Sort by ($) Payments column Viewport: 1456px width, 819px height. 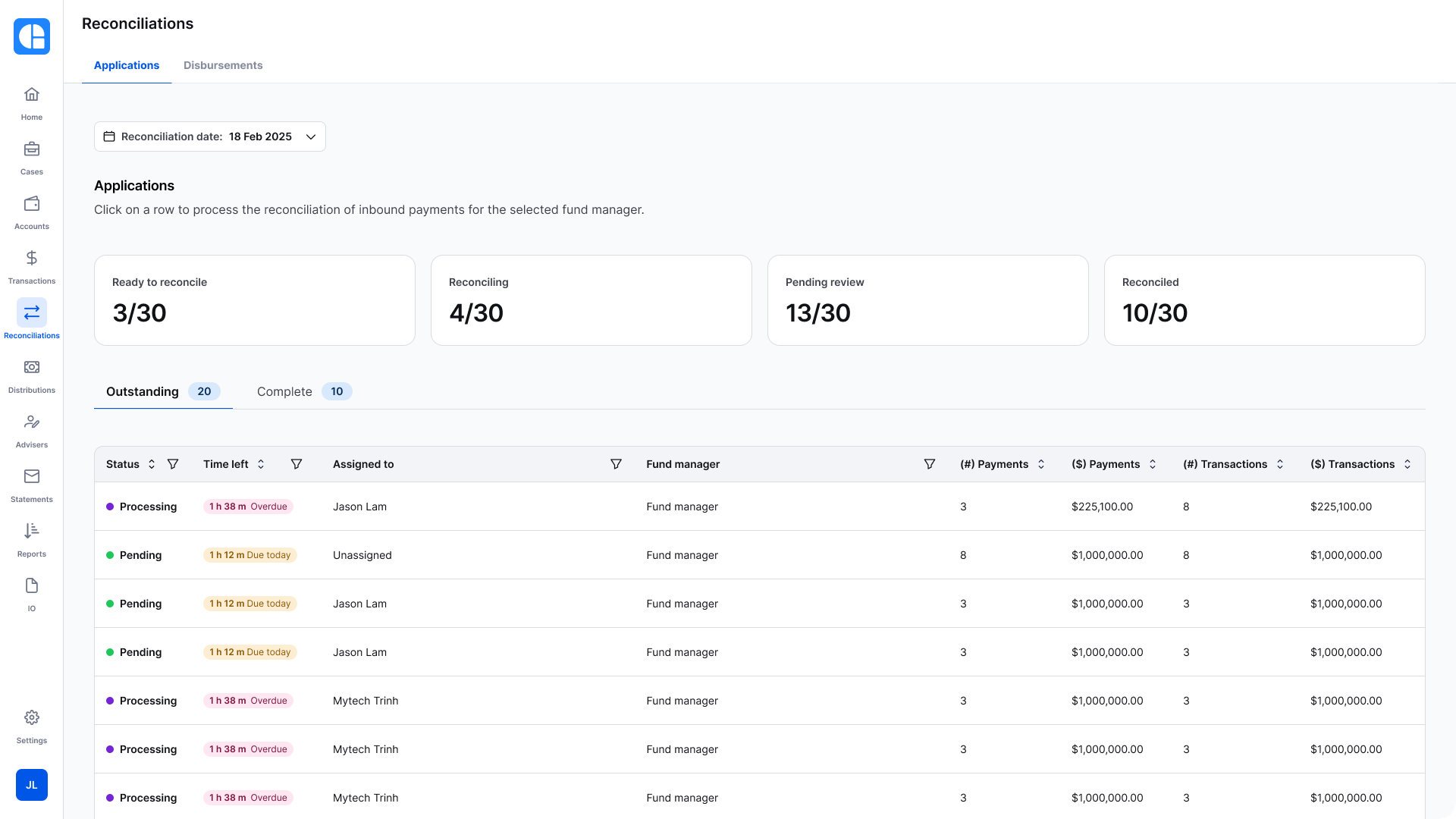tap(1153, 464)
